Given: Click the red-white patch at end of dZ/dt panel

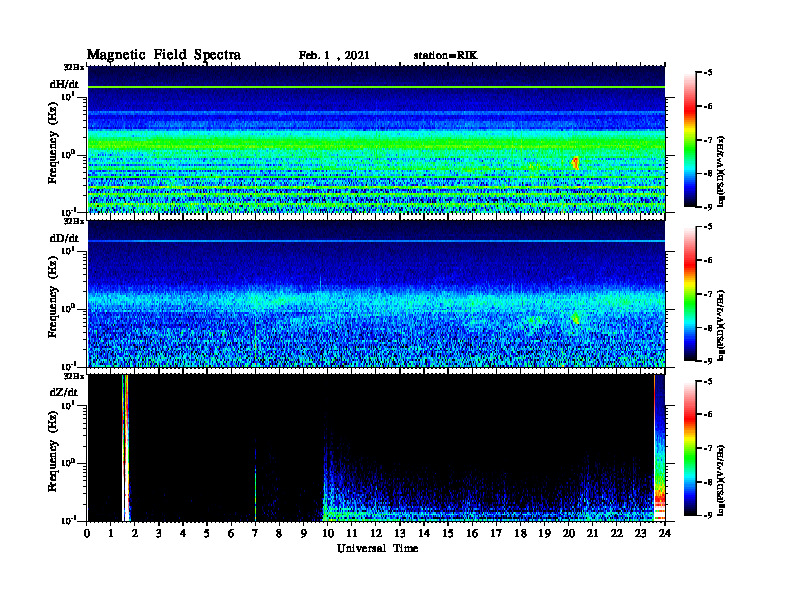Looking at the screenshot, I should click(x=660, y=502).
